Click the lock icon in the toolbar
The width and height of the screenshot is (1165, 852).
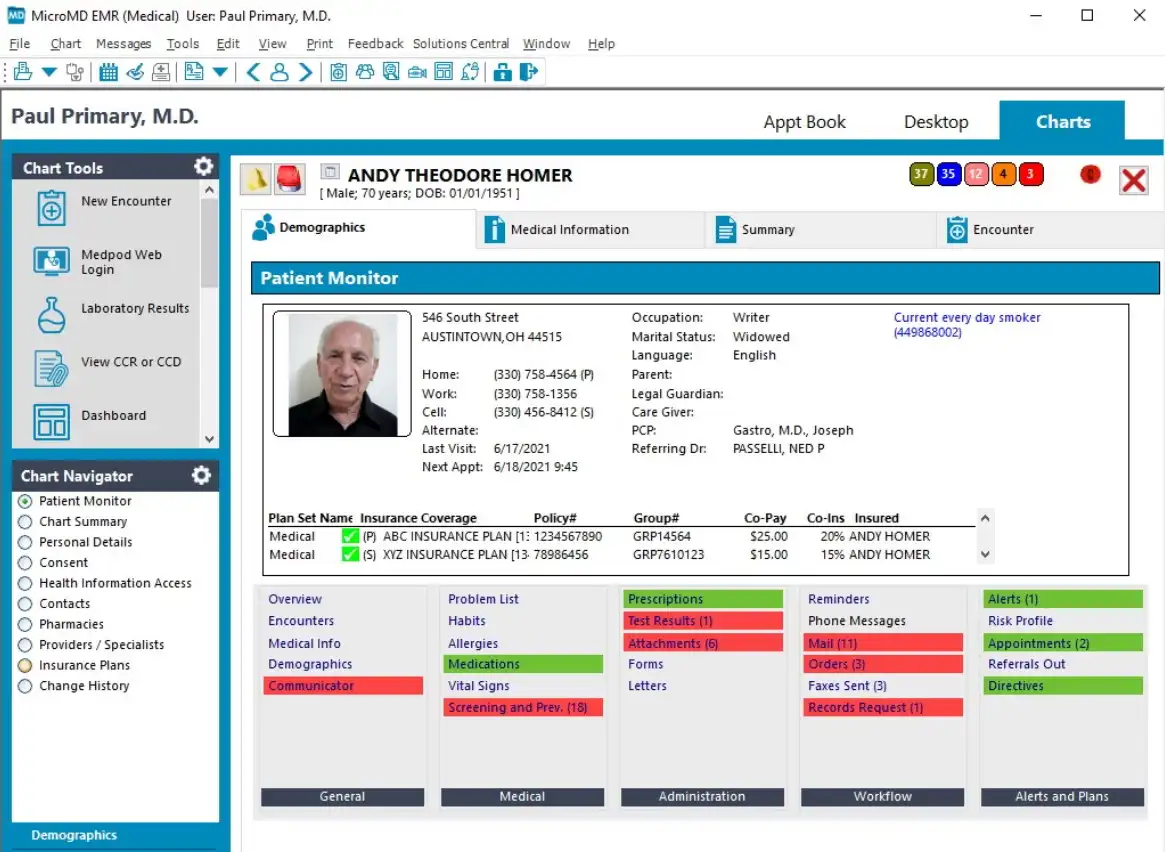click(502, 72)
